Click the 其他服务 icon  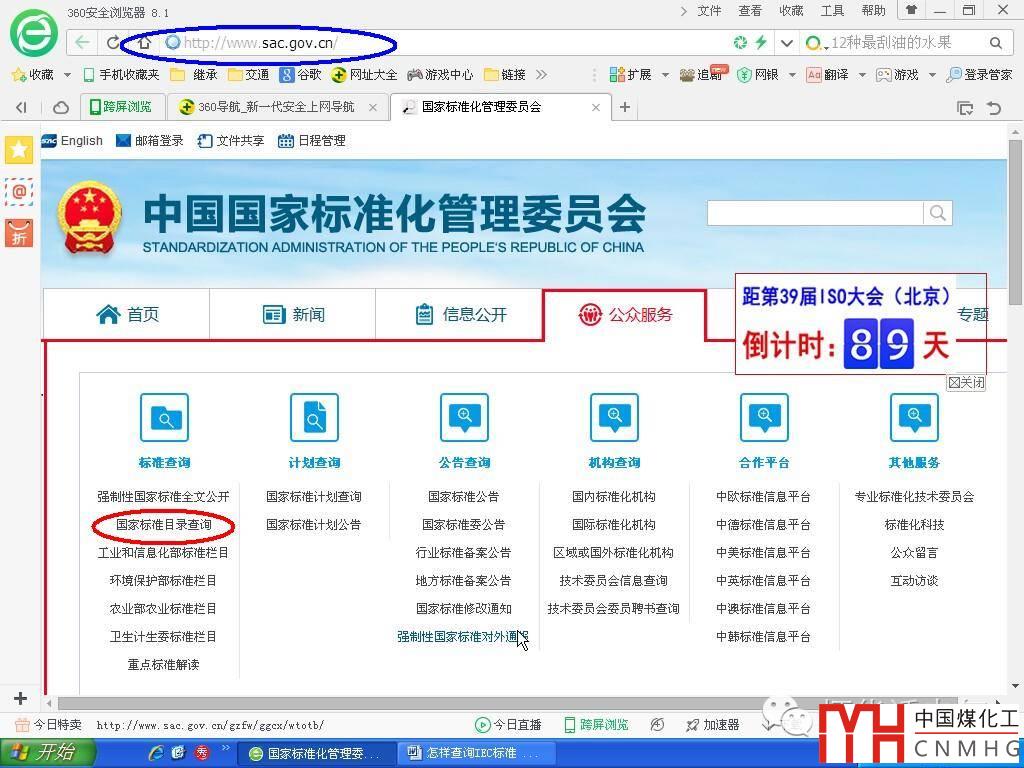coord(914,418)
